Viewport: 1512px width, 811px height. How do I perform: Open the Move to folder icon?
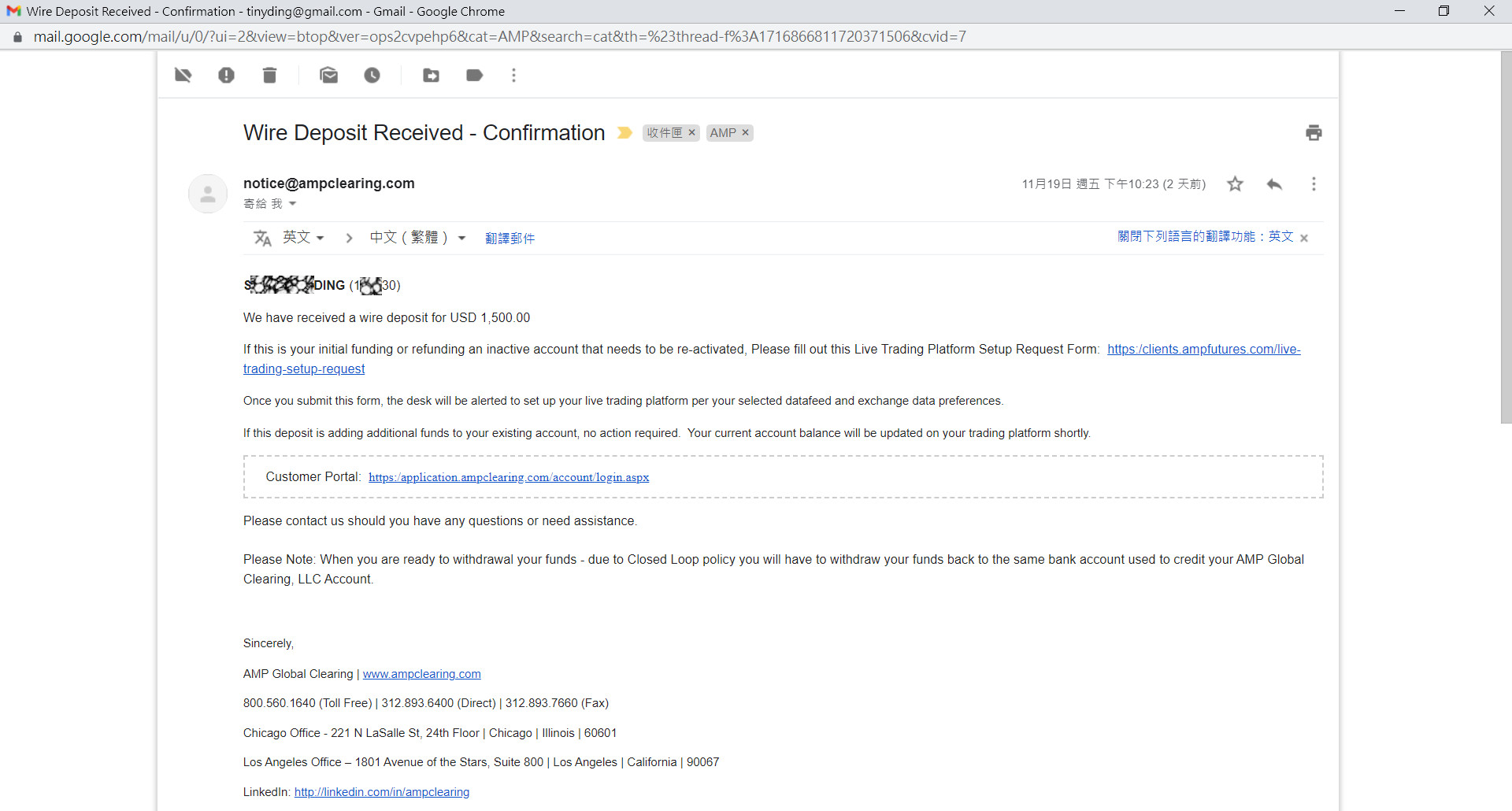tap(431, 75)
